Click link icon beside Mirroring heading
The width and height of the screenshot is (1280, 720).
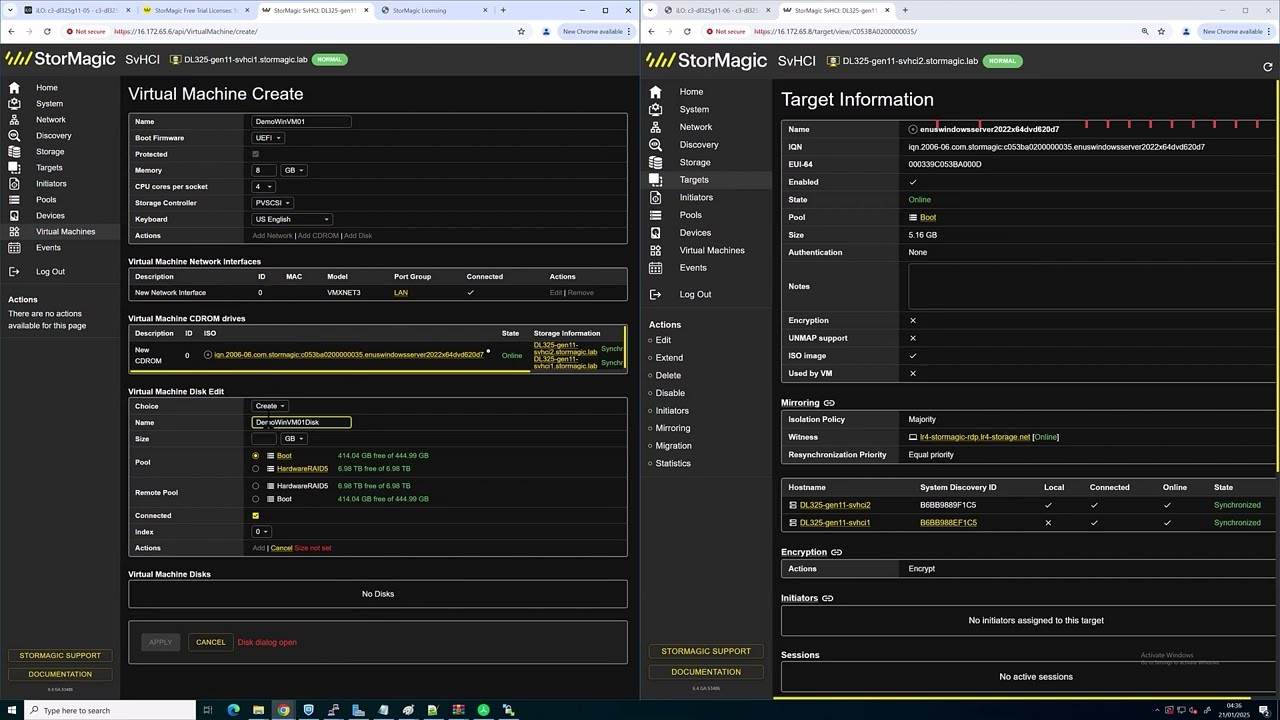[x=829, y=403]
